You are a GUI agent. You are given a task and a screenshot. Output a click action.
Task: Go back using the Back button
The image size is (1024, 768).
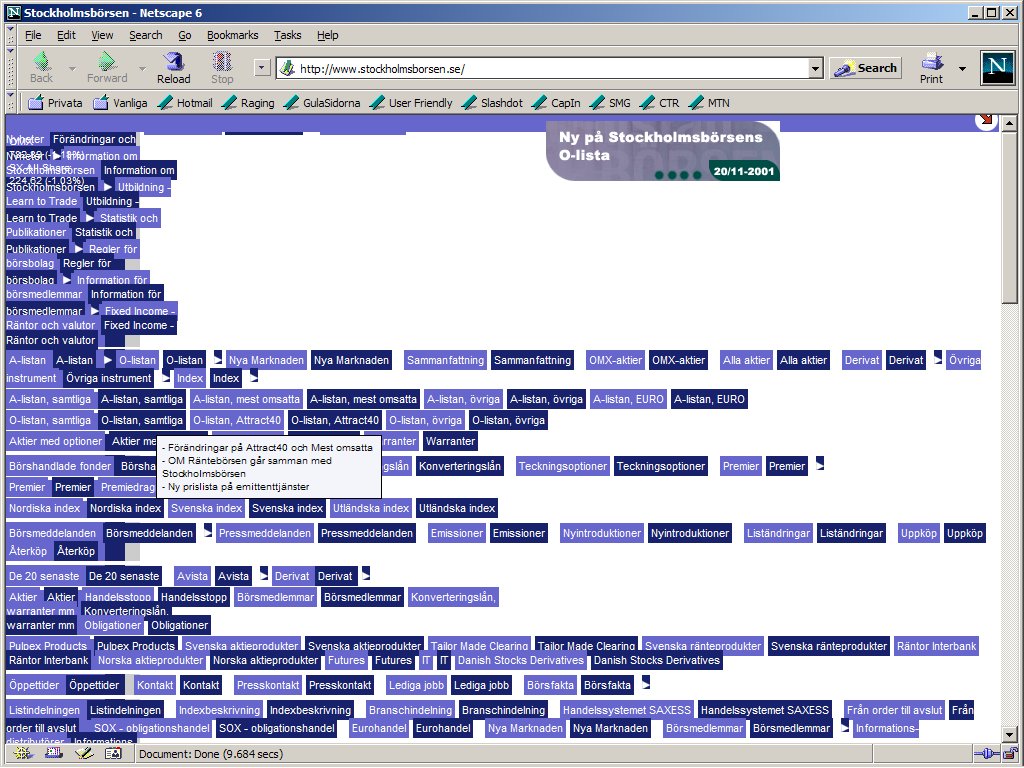42,68
